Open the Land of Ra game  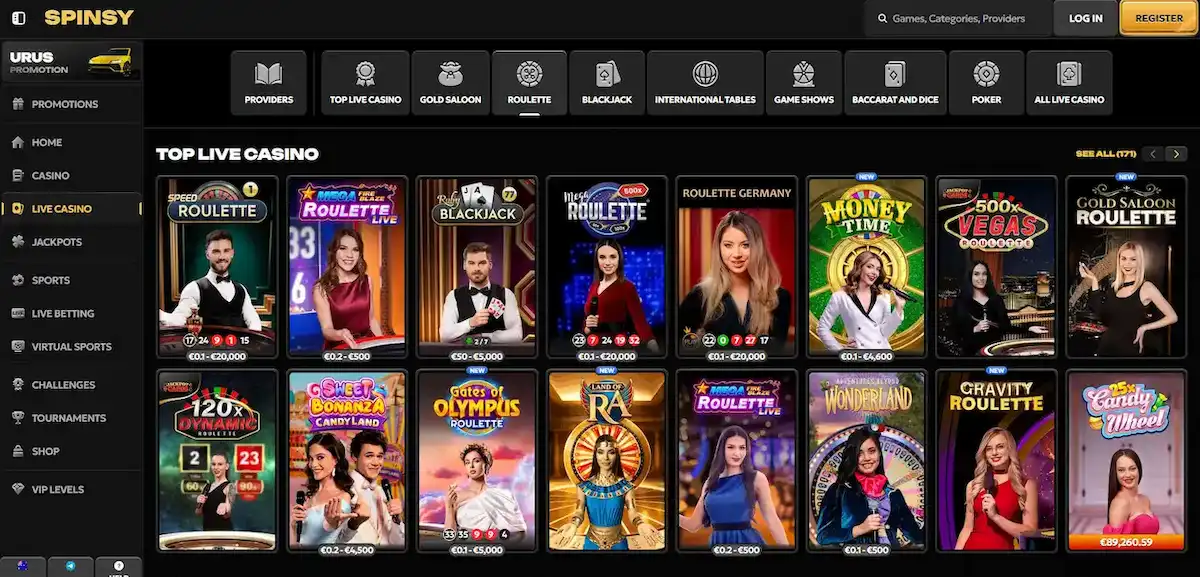(607, 461)
